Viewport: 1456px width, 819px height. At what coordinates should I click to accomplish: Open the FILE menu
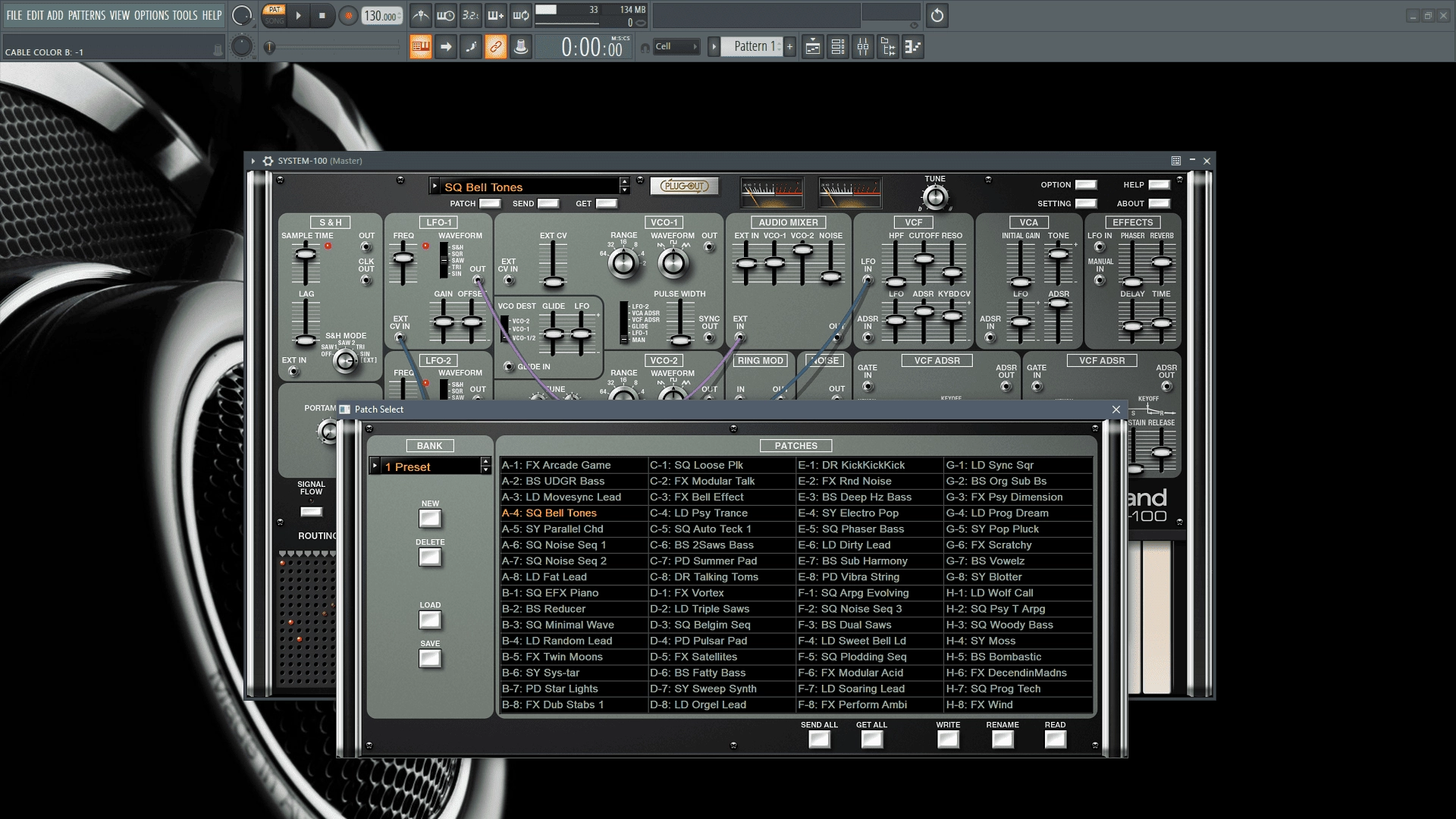(14, 15)
